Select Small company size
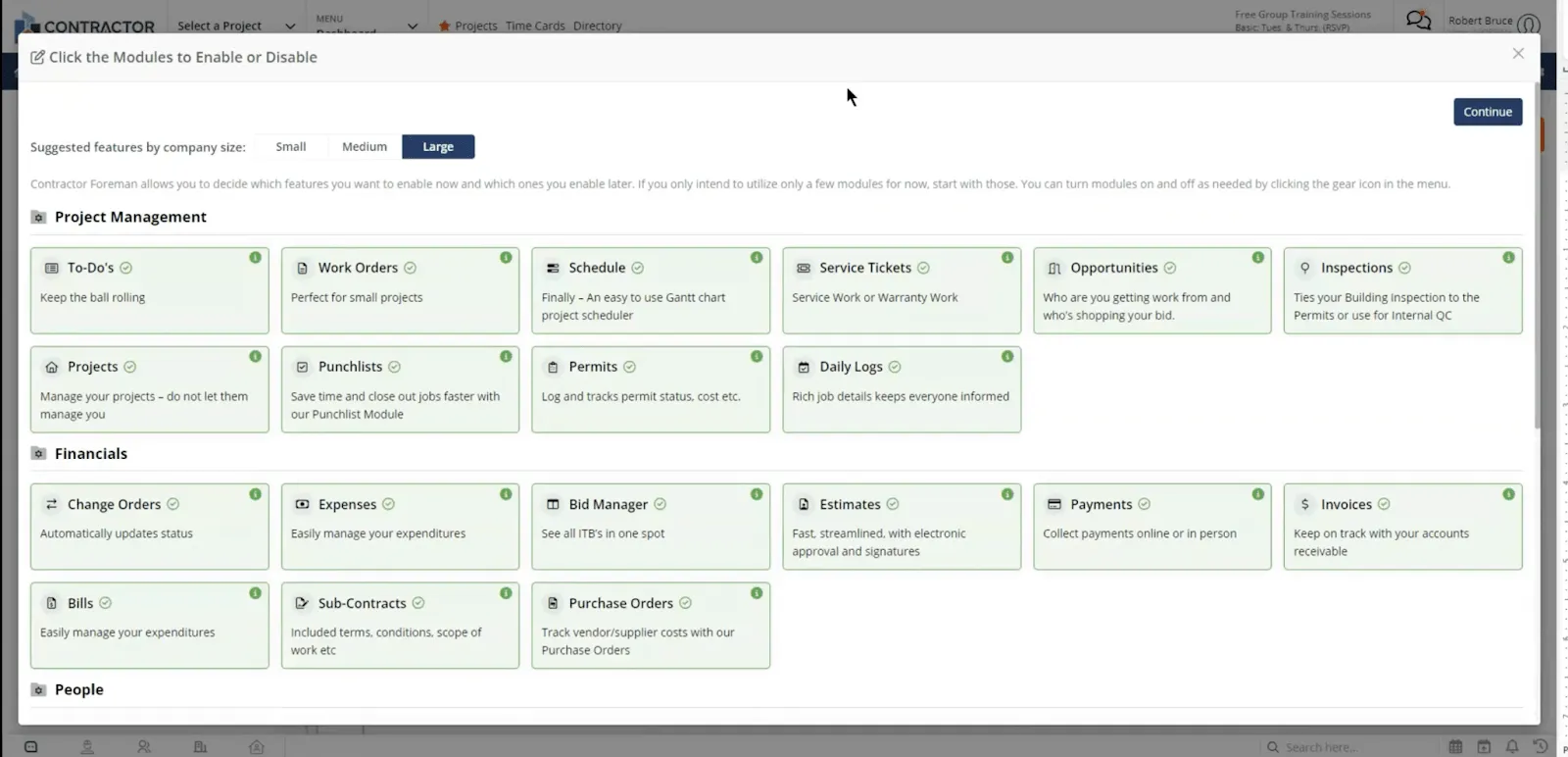1568x757 pixels. [291, 147]
